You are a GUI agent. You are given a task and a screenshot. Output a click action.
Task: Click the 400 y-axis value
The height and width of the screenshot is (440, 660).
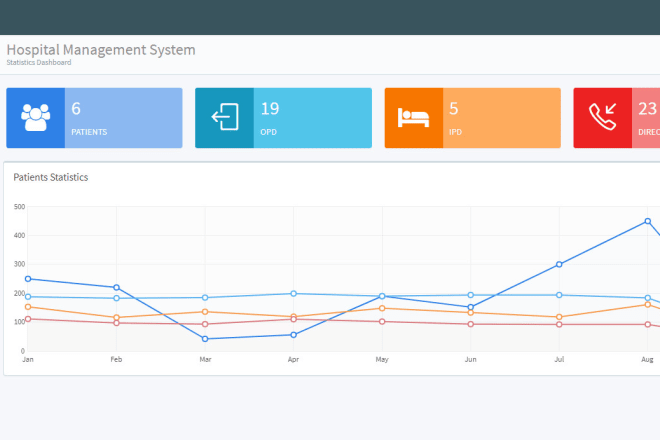[x=19, y=235]
